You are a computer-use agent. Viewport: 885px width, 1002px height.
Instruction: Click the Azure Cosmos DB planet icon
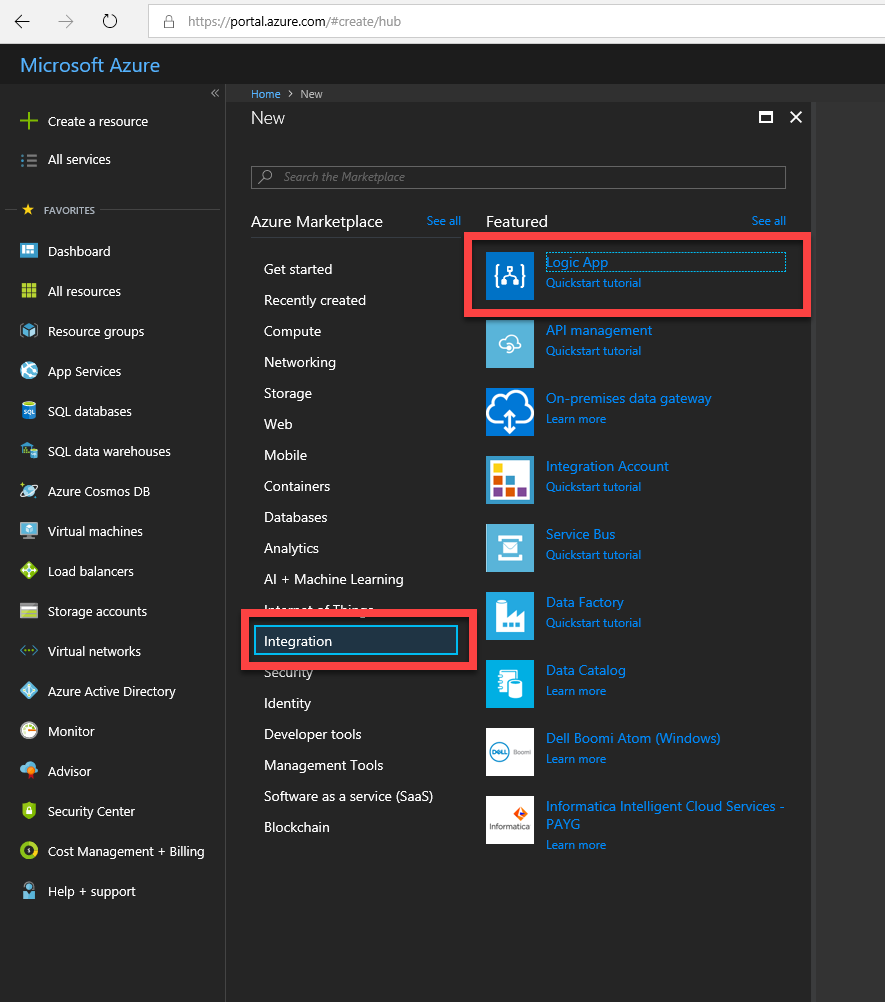[29, 491]
